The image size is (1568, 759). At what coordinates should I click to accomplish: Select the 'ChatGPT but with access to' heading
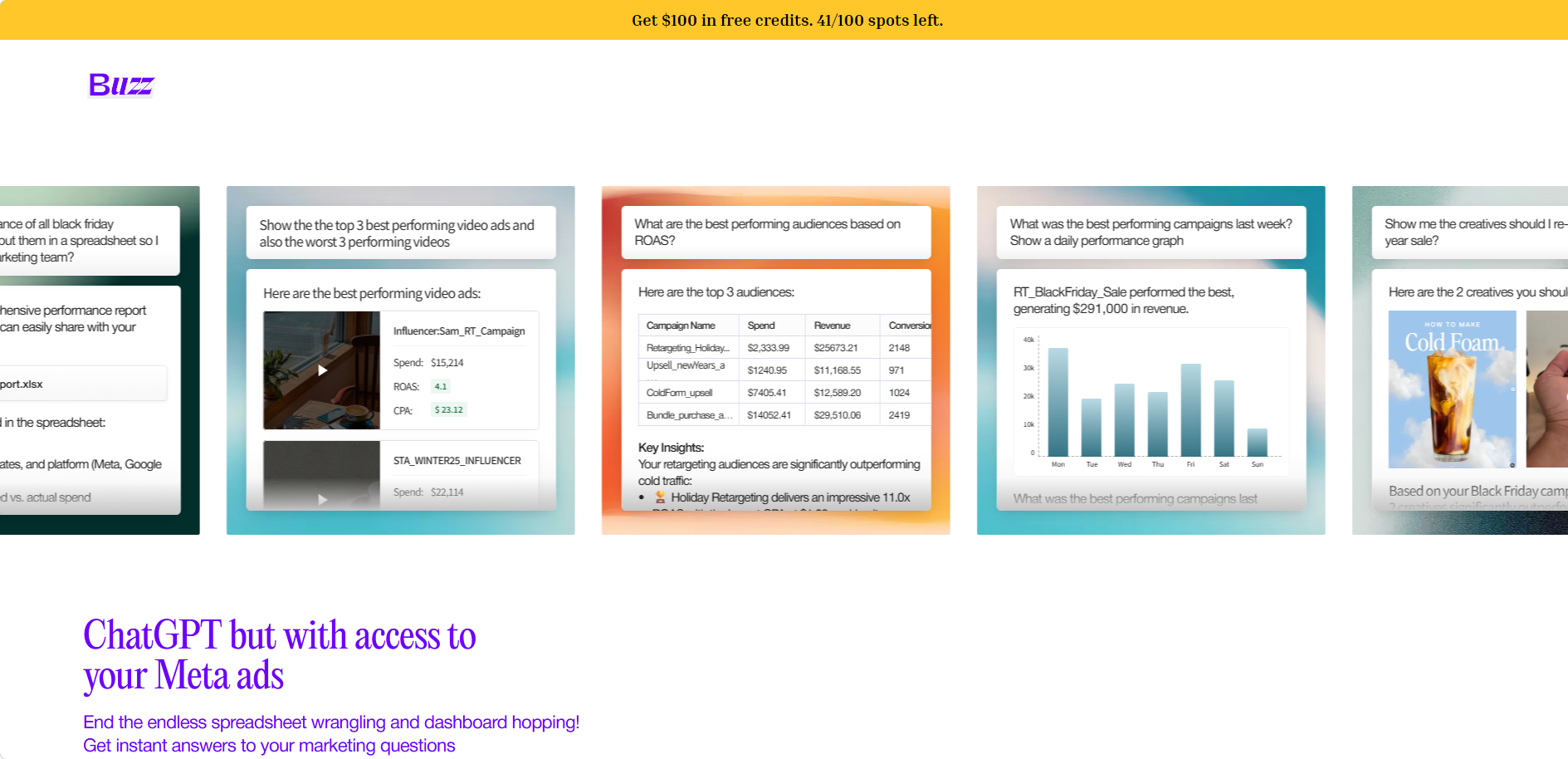280,635
